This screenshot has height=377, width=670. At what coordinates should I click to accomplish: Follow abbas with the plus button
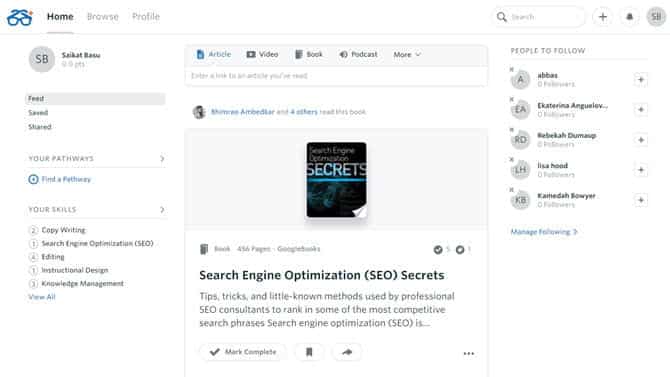(641, 80)
